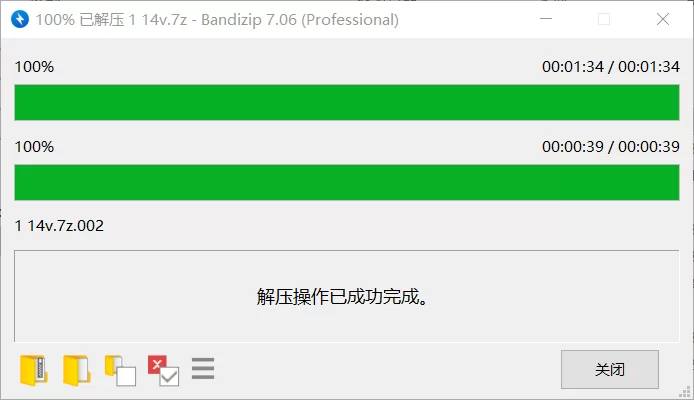The height and width of the screenshot is (400, 694).
Task: Open the hamburger menu icon
Action: (x=203, y=369)
